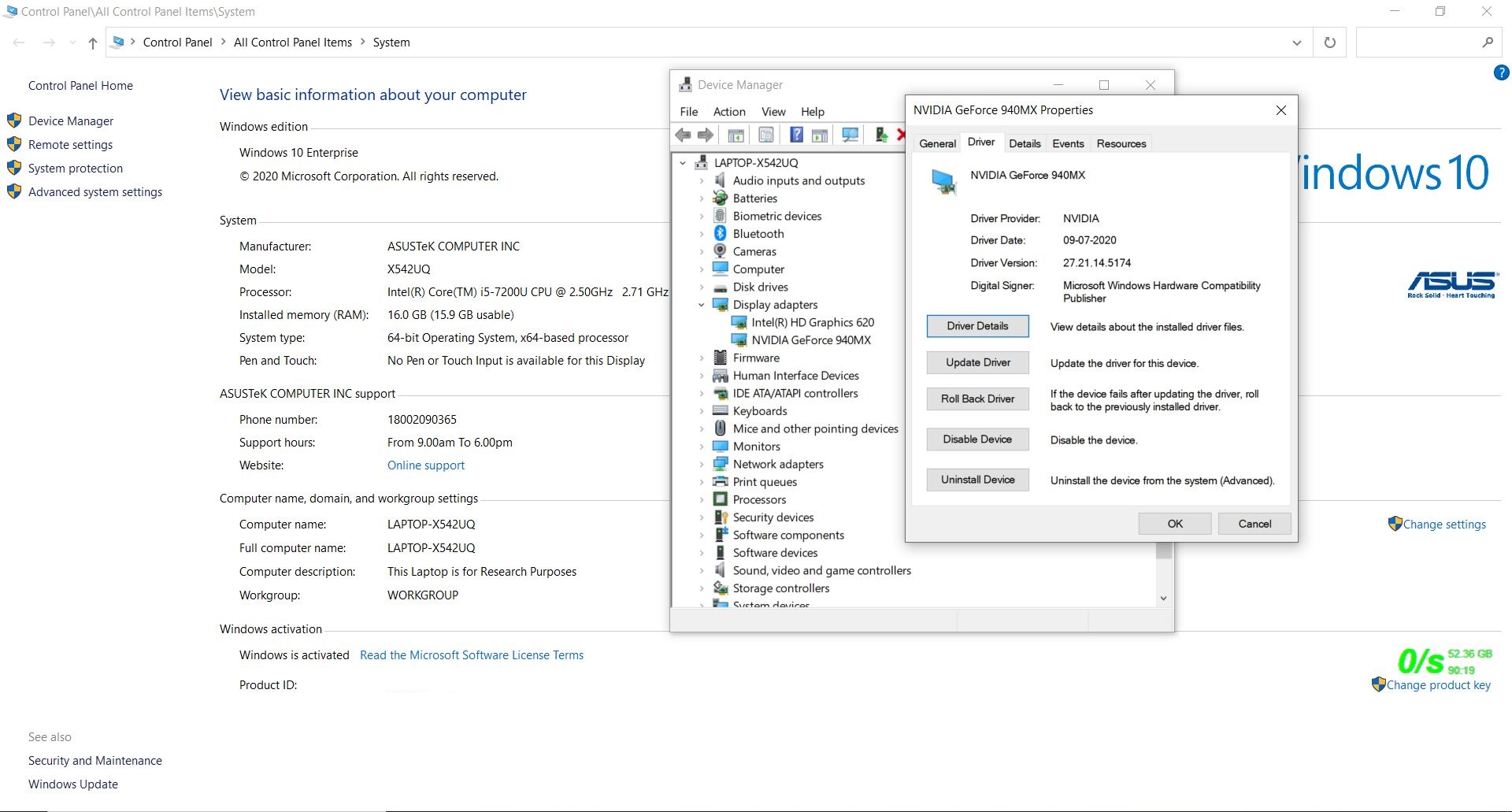Viewport: 1512px width, 812px height.
Task: Click the Mice and other pointing devices icon
Action: 720,428
